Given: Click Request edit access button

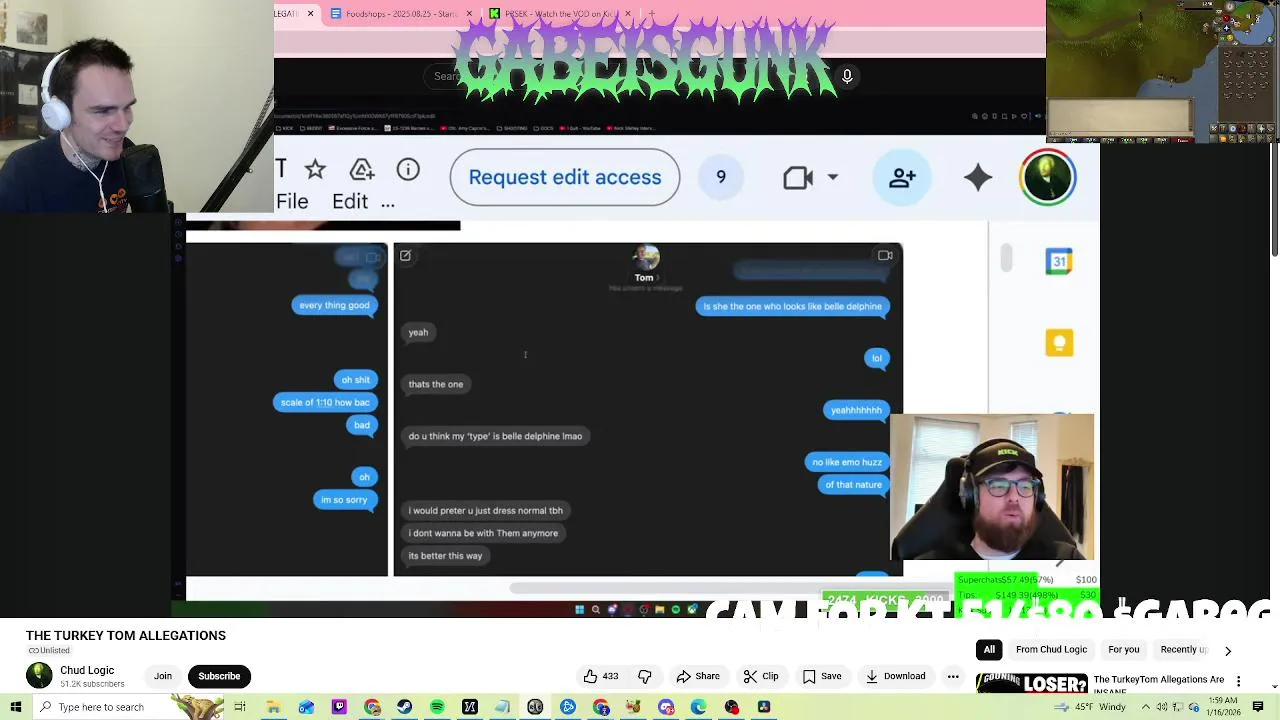Looking at the screenshot, I should coord(565,178).
